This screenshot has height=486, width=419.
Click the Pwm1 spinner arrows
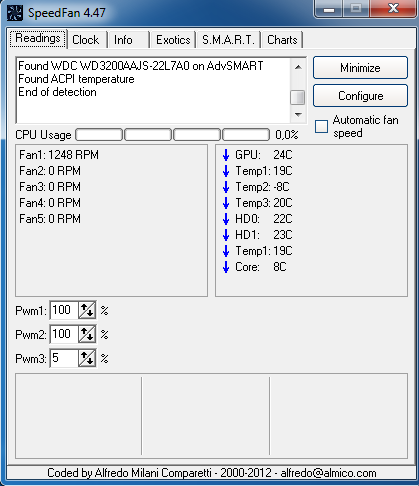(87, 310)
